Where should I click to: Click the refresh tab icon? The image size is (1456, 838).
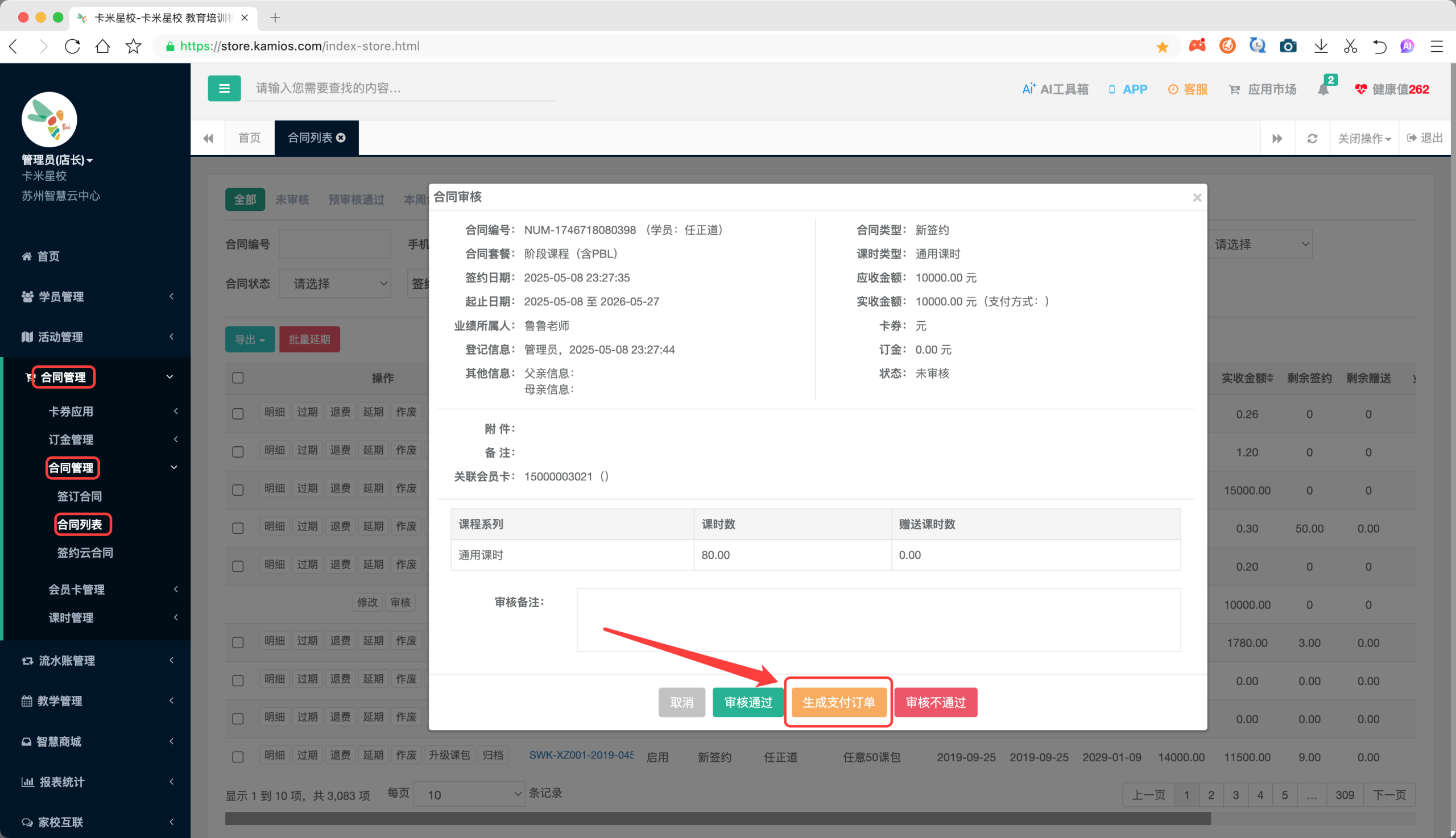[x=1312, y=138]
